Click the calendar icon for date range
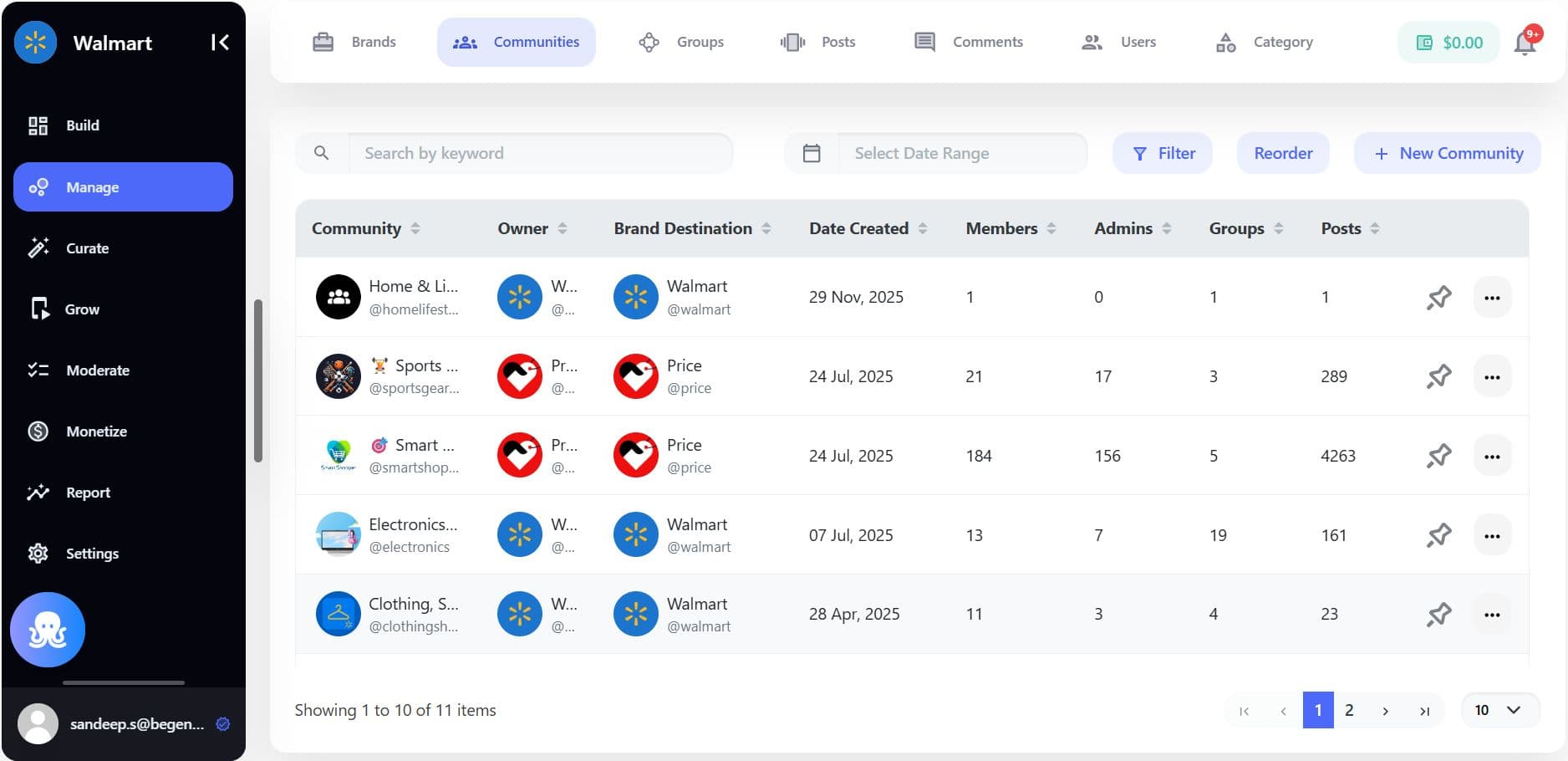This screenshot has width=1568, height=761. click(812, 153)
